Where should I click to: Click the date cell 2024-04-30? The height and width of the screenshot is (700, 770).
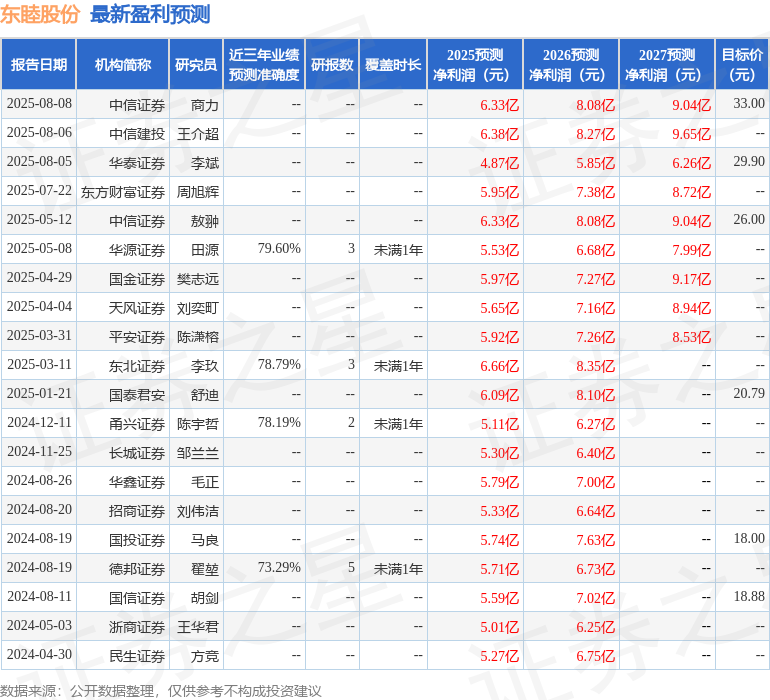39,654
